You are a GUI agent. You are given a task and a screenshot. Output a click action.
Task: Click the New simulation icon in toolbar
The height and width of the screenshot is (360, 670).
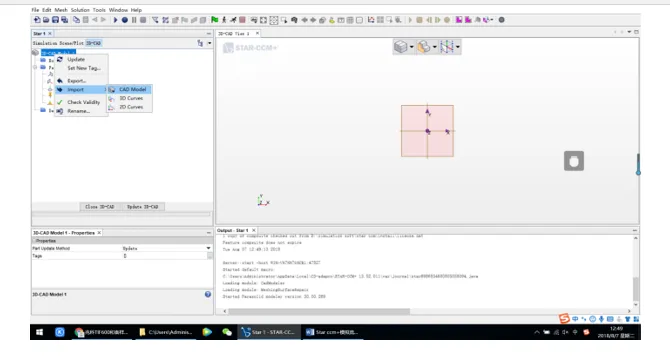(x=37, y=20)
